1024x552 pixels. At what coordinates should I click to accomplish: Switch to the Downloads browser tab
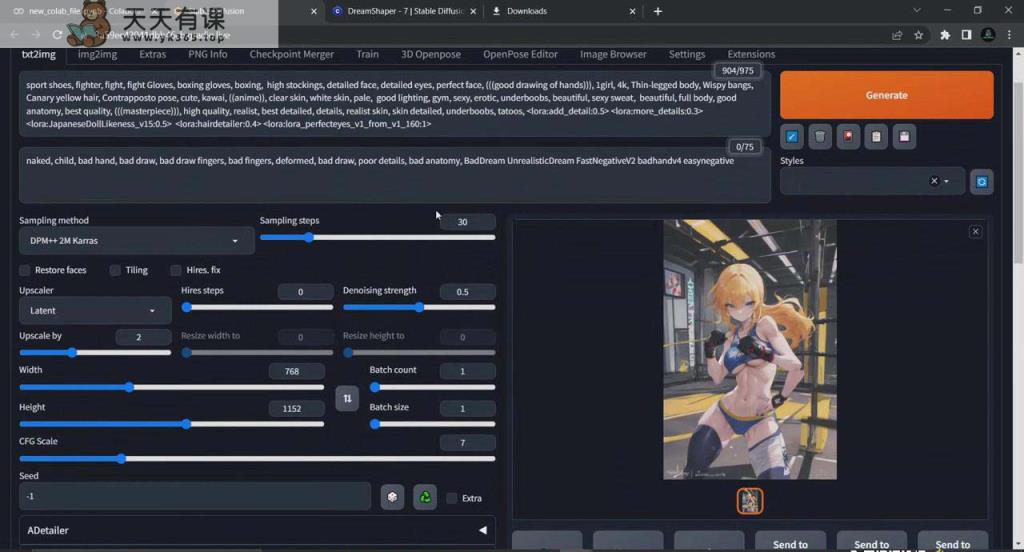(563, 11)
